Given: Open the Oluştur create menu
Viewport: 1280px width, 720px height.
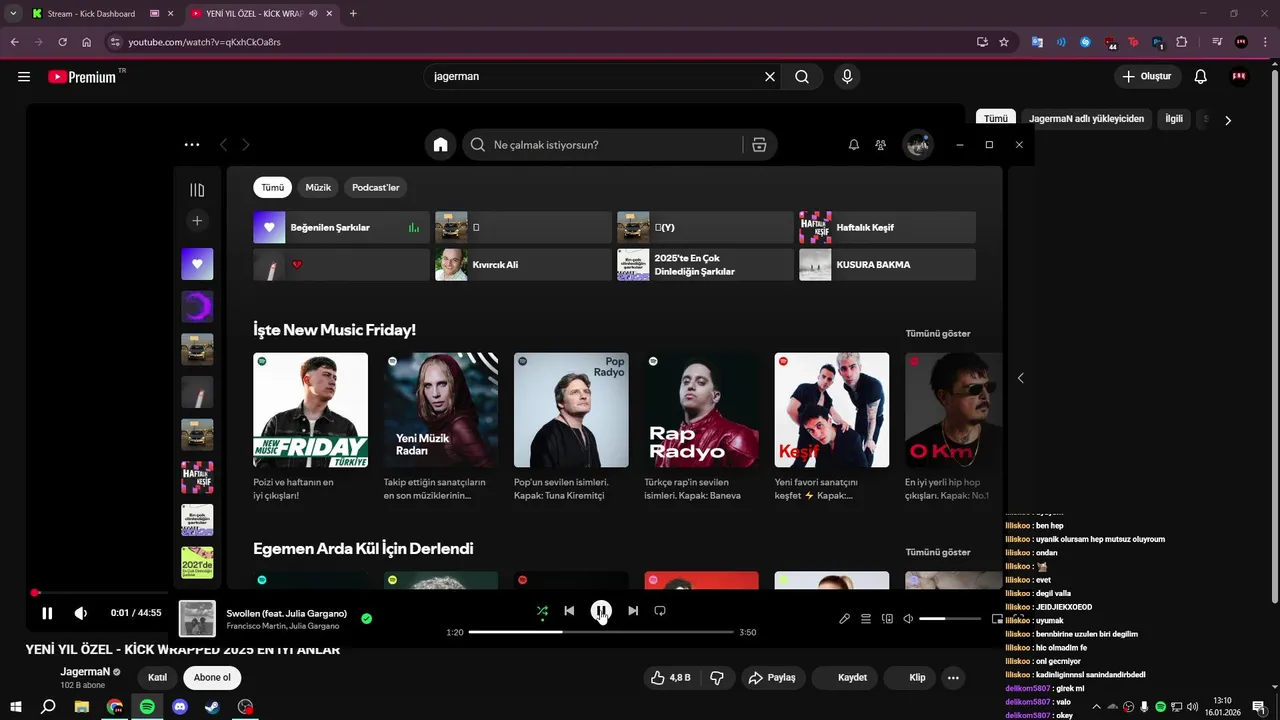Looking at the screenshot, I should (x=1147, y=76).
